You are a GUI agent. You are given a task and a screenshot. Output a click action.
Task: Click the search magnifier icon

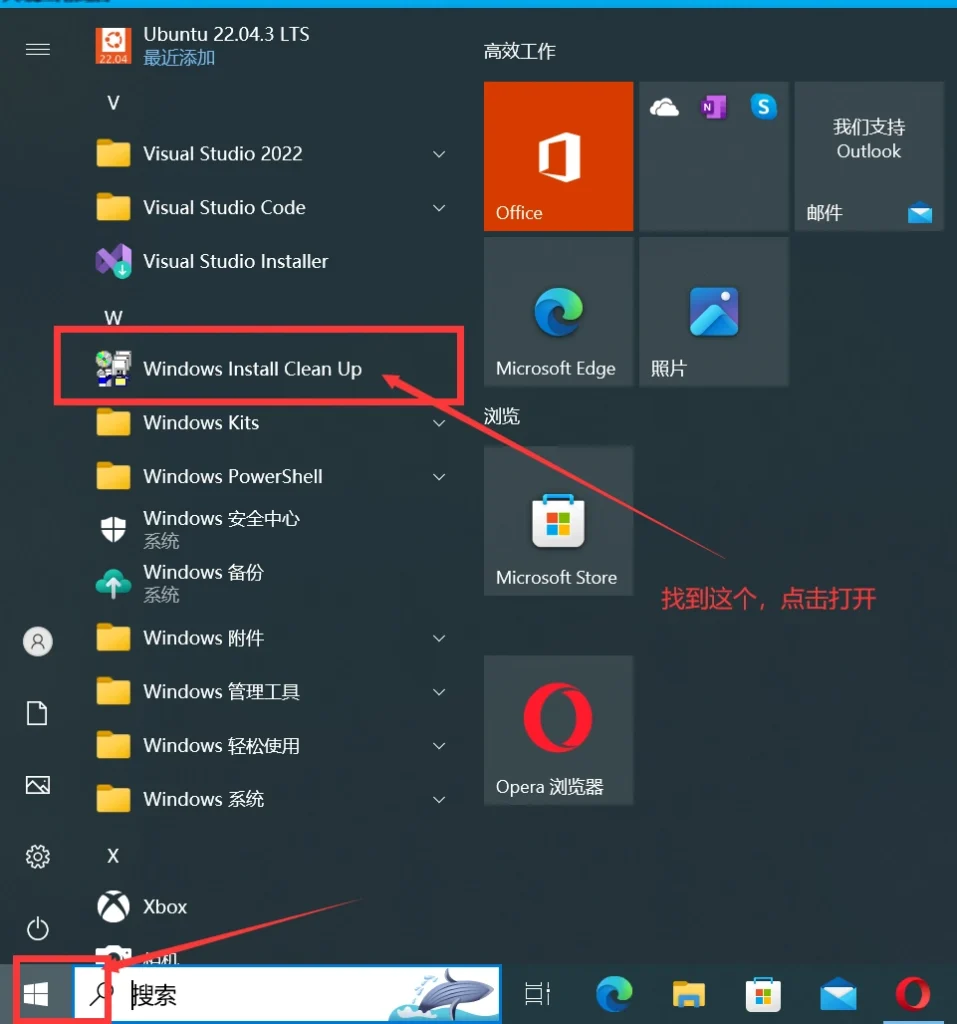click(101, 993)
